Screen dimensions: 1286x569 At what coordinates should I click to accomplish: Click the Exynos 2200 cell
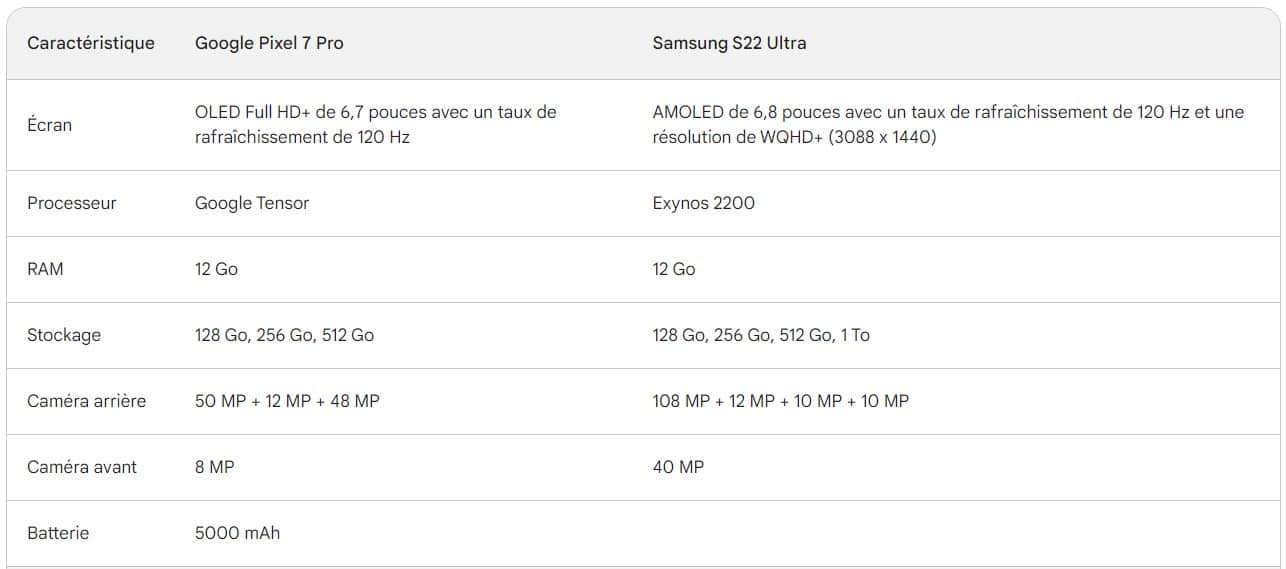703,203
